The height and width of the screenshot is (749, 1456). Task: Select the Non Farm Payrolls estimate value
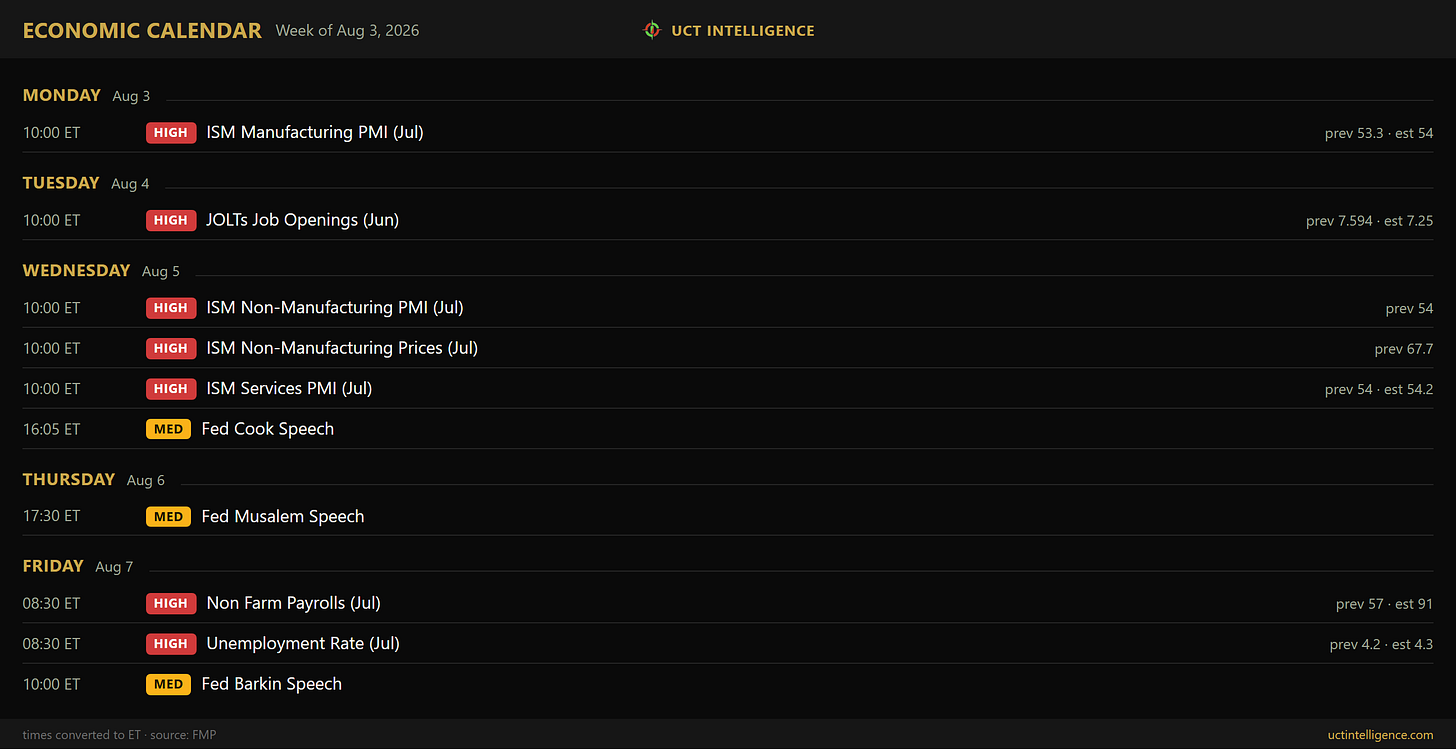coord(1414,604)
